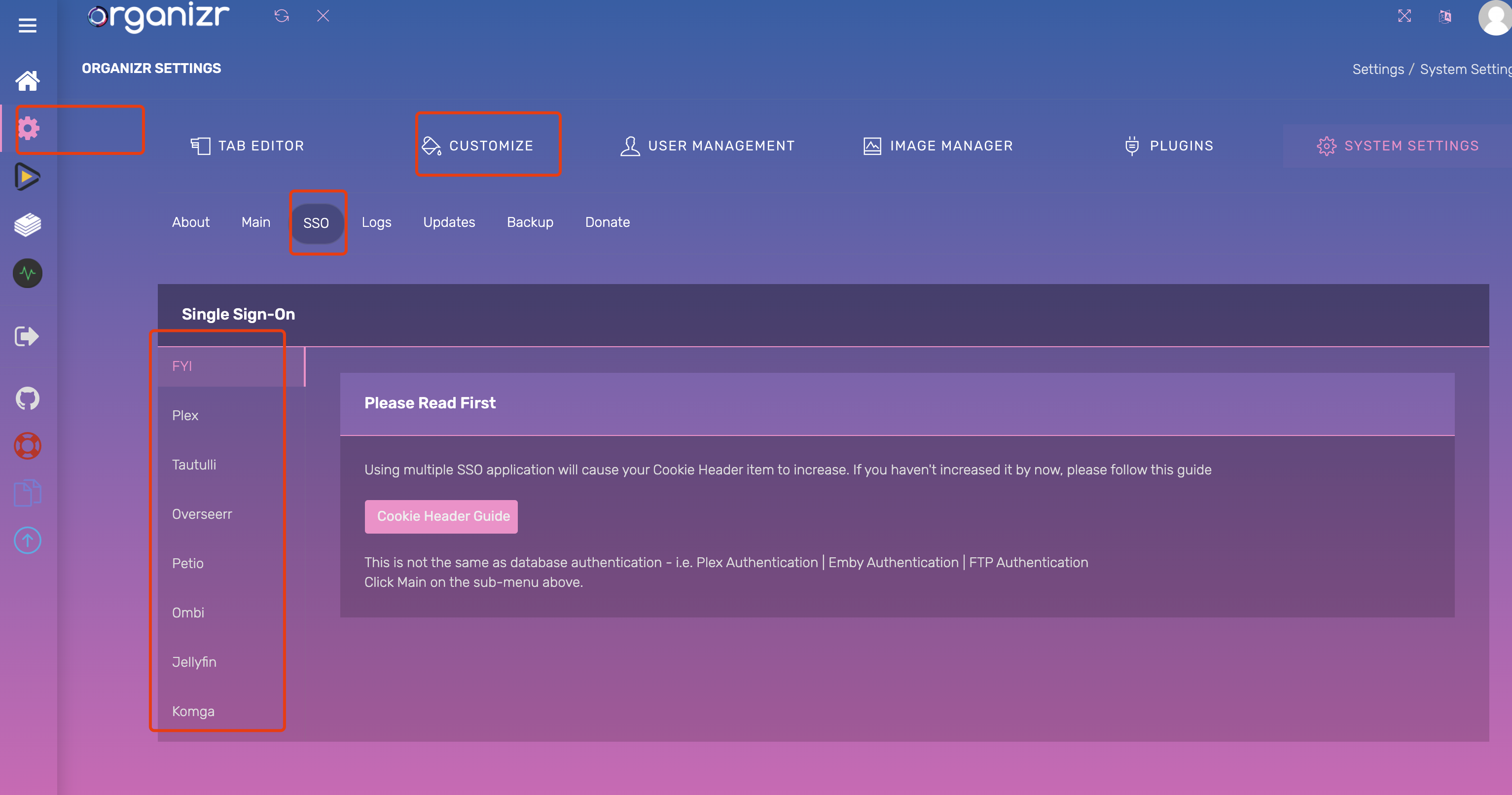Click the logout arrow sidebar icon
Viewport: 1512px width, 795px height.
[x=27, y=336]
